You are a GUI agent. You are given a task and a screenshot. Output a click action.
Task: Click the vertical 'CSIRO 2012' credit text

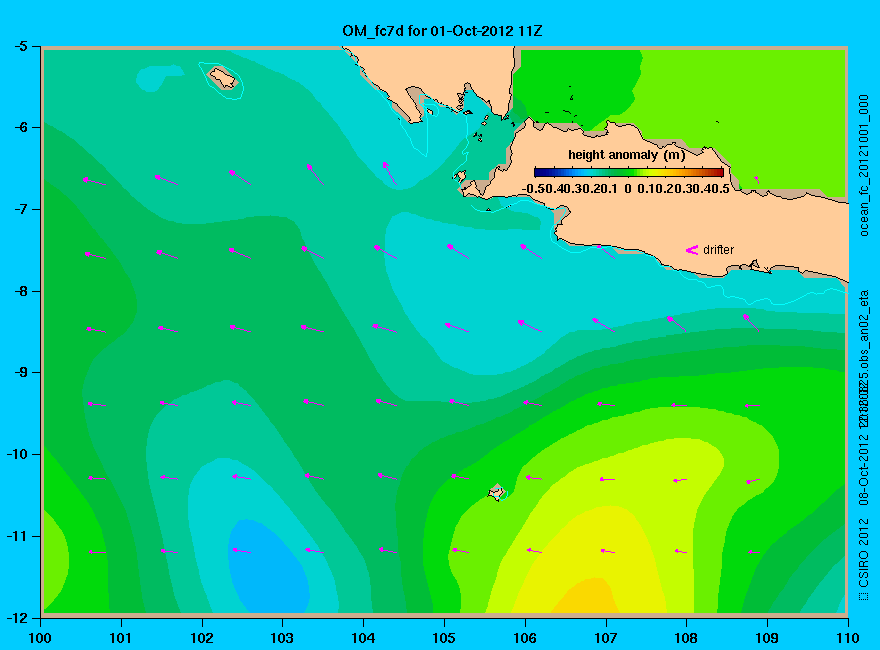click(864, 553)
